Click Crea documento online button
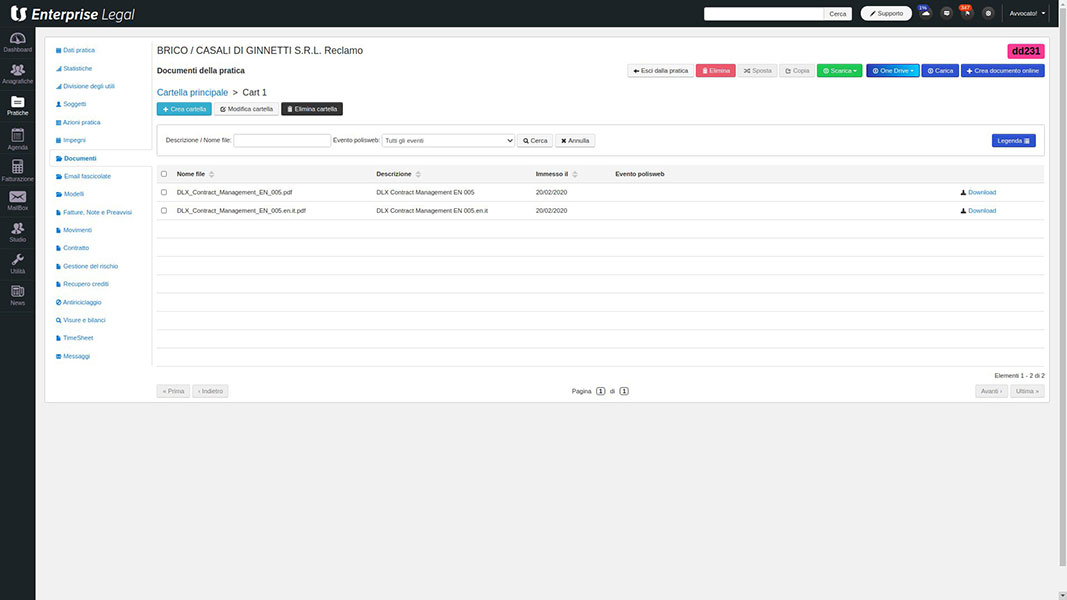Screen dimensions: 1067x600 tap(1002, 71)
